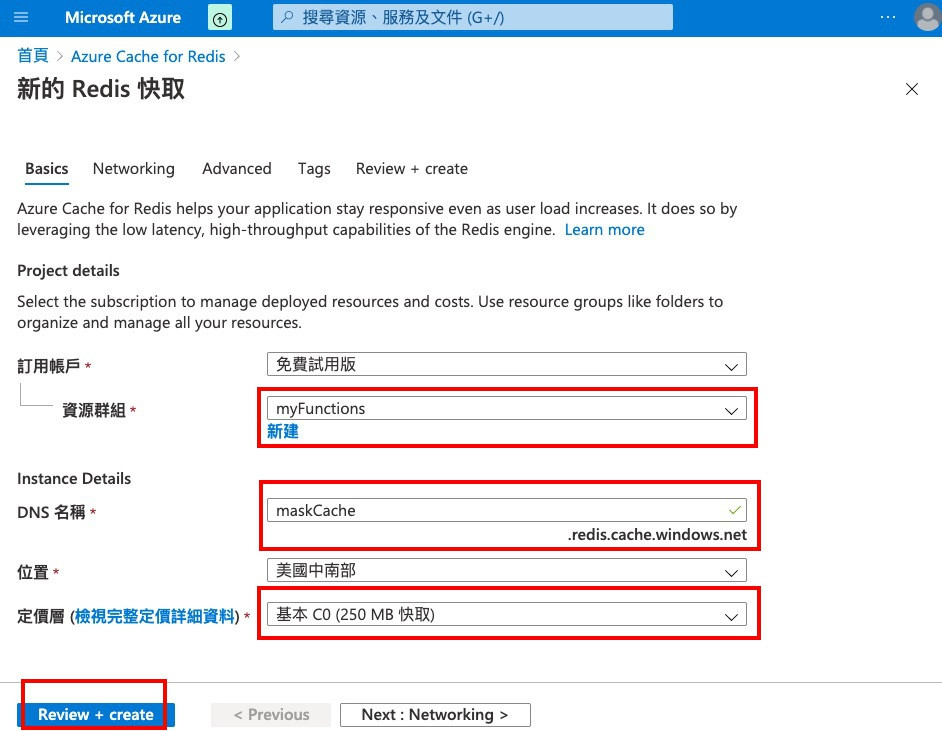942x731 pixels.
Task: Expand the myFunctions resource group dropdown
Action: tap(506, 408)
